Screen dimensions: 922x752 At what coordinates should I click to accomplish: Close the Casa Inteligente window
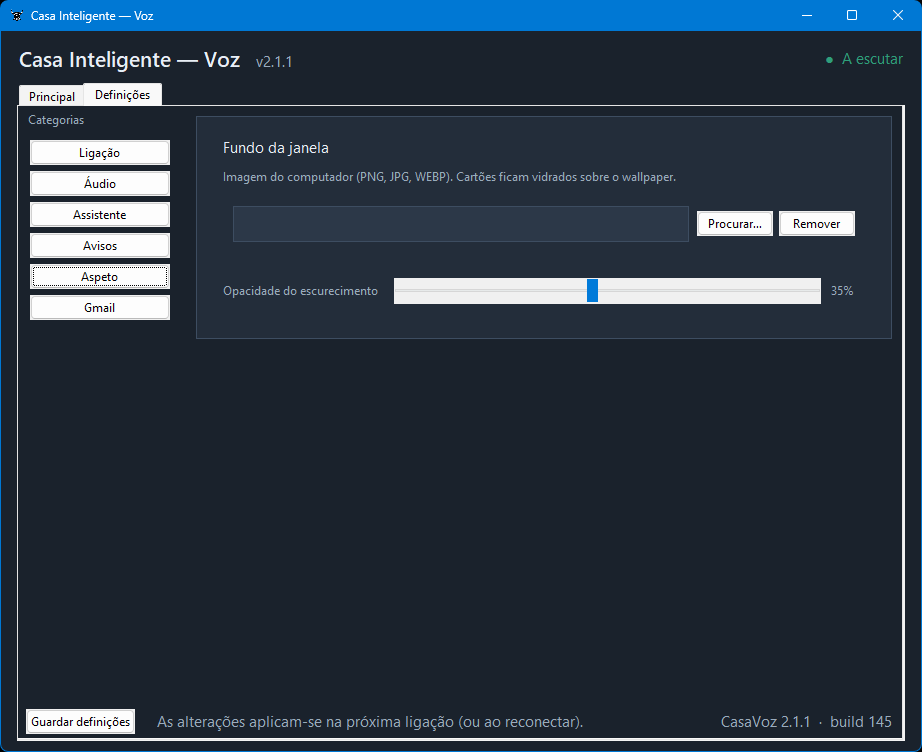897,15
